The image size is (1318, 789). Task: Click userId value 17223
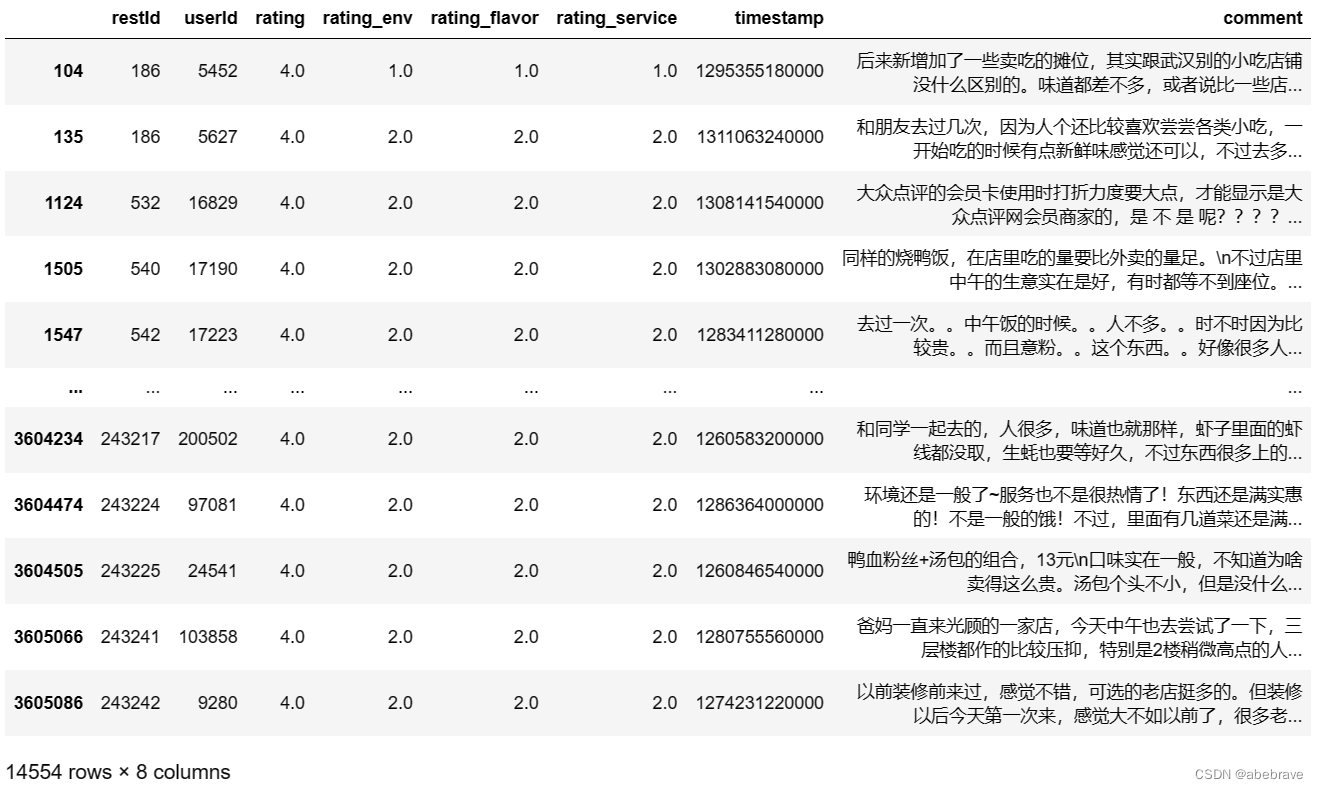pos(214,335)
